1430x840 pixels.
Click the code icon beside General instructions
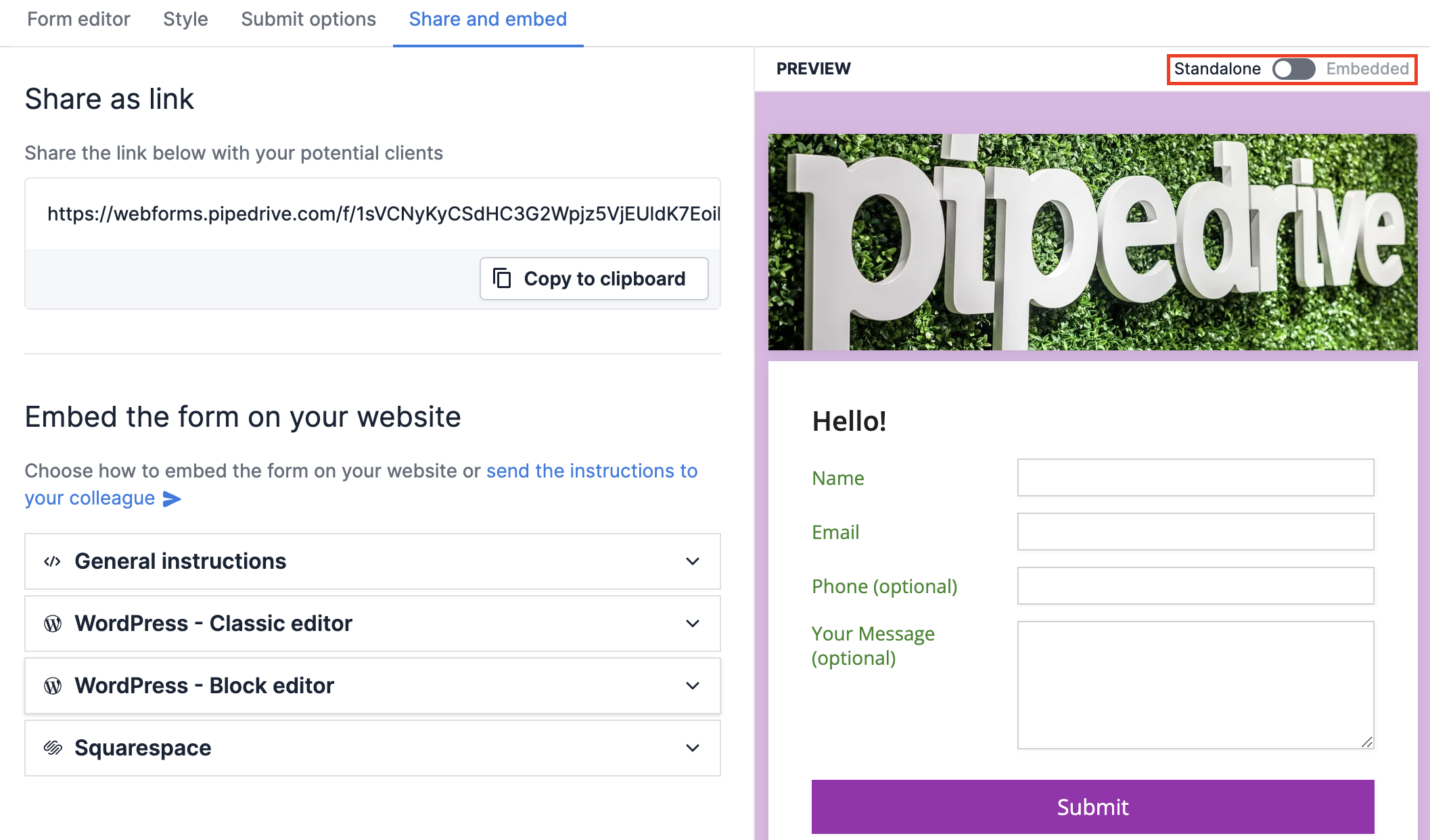[53, 561]
